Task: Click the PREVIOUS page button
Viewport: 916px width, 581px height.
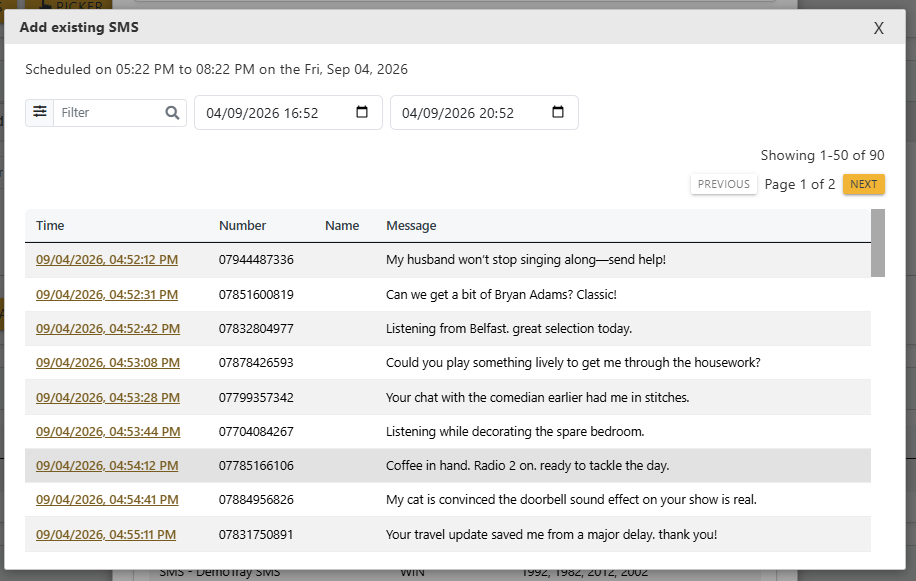Action: pyautogui.click(x=723, y=184)
